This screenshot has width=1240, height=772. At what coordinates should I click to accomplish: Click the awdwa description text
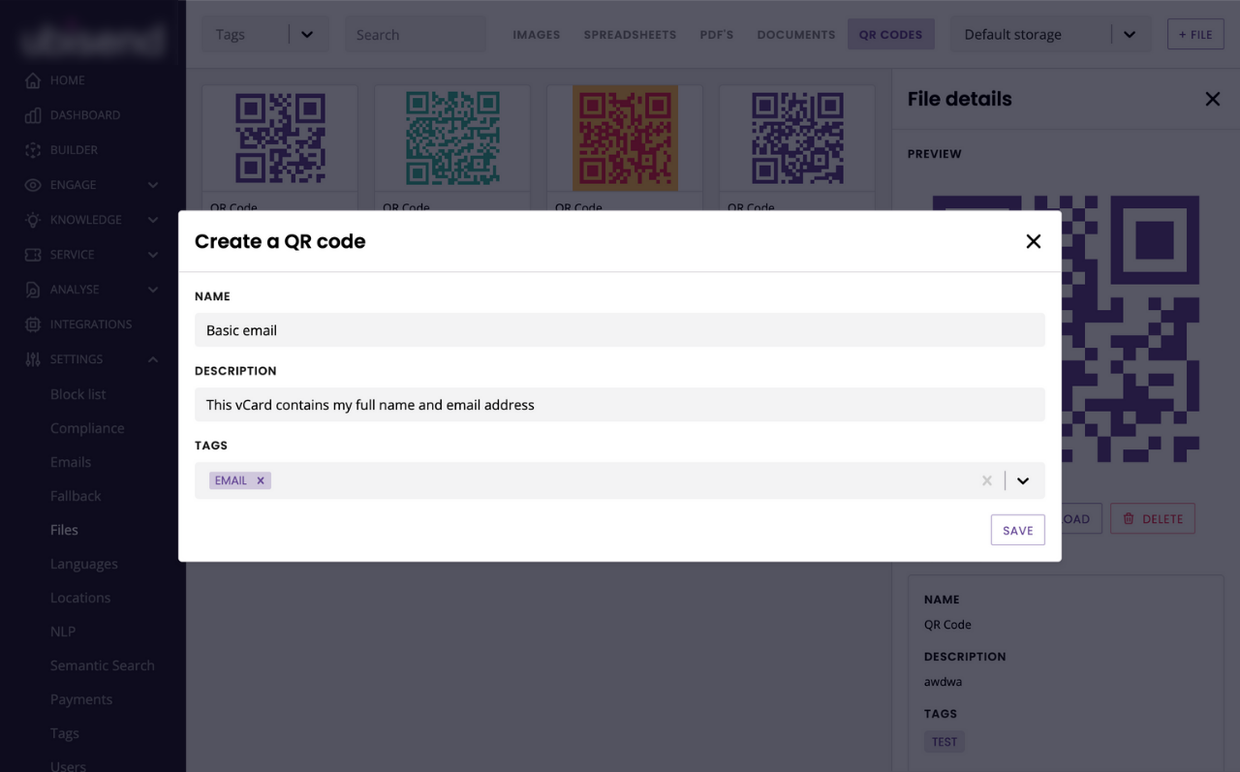943,682
